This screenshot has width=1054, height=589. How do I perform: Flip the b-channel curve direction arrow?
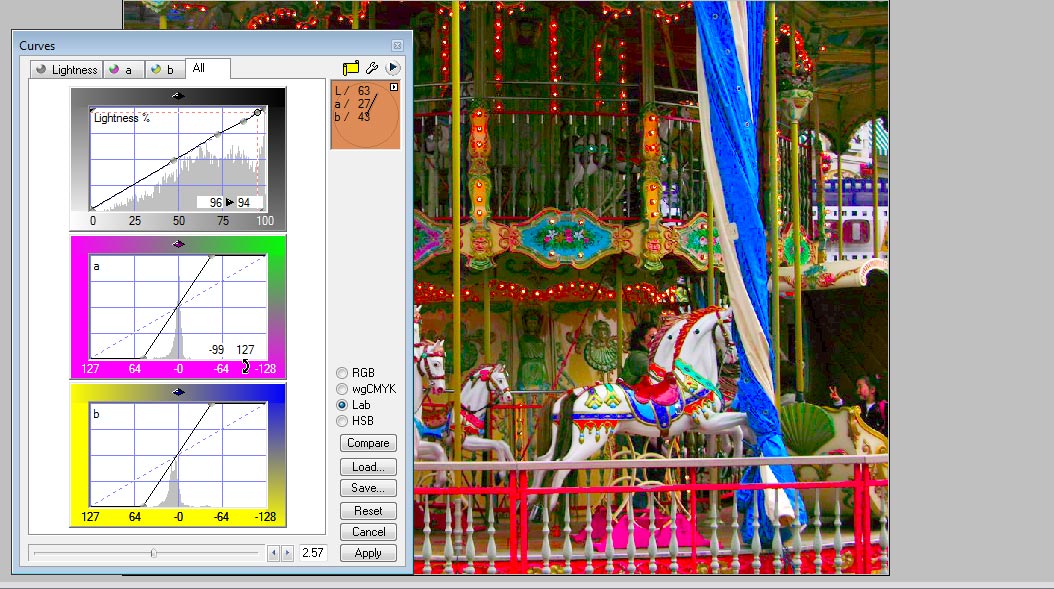pyautogui.click(x=177, y=392)
